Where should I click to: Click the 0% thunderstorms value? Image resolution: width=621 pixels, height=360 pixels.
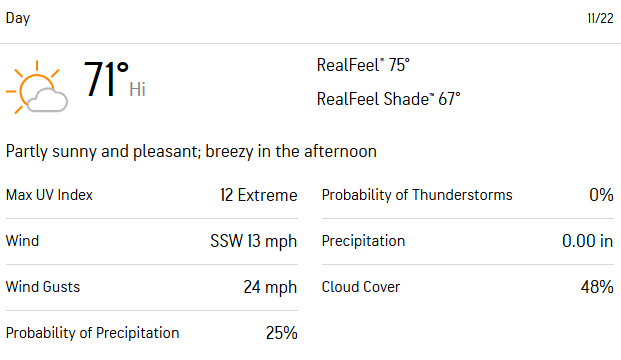pyautogui.click(x=601, y=195)
